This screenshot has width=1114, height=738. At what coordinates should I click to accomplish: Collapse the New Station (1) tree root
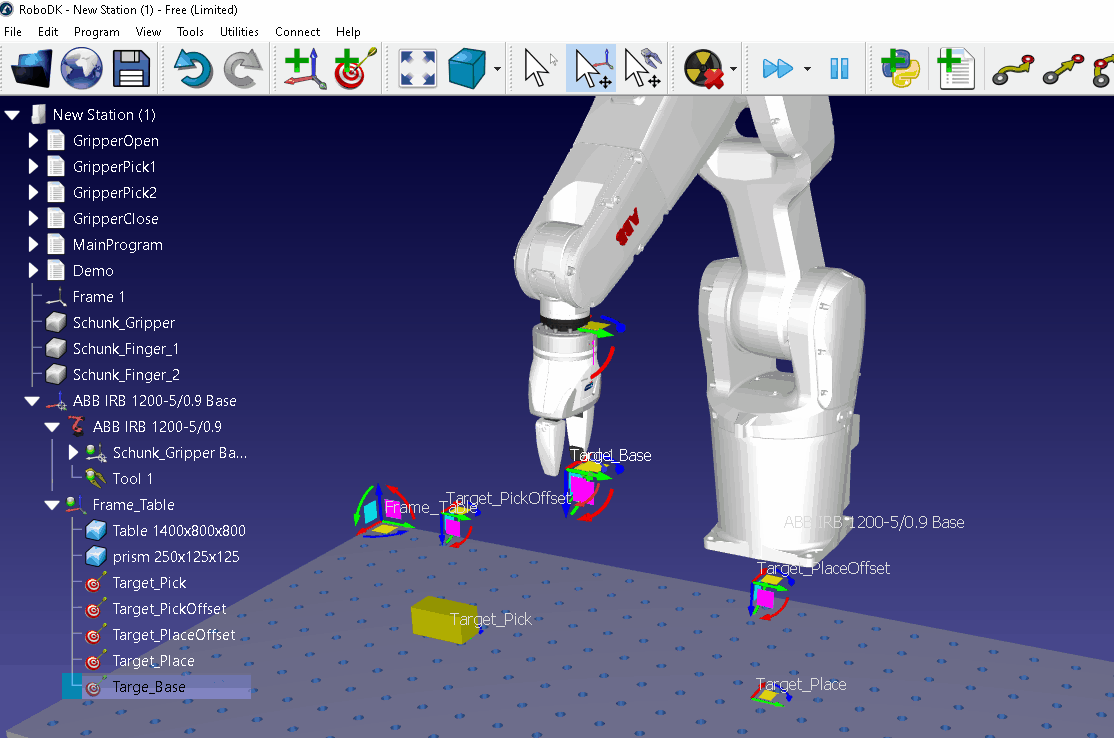[x=12, y=114]
